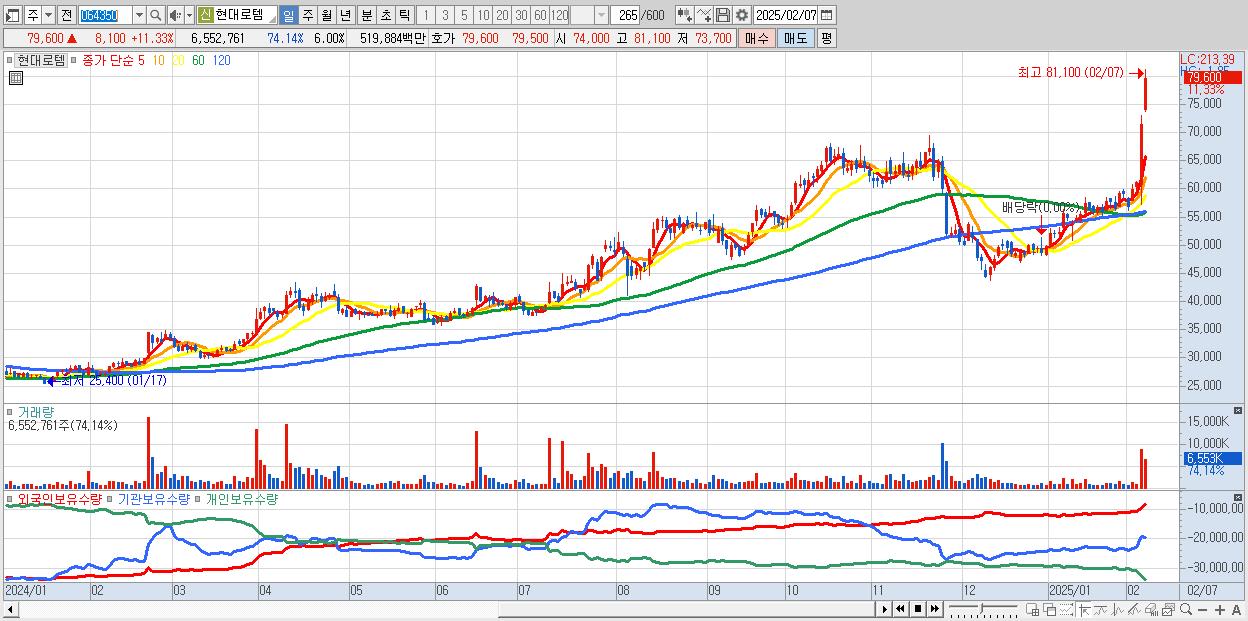Click the eraser with bars icon

point(1151,609)
